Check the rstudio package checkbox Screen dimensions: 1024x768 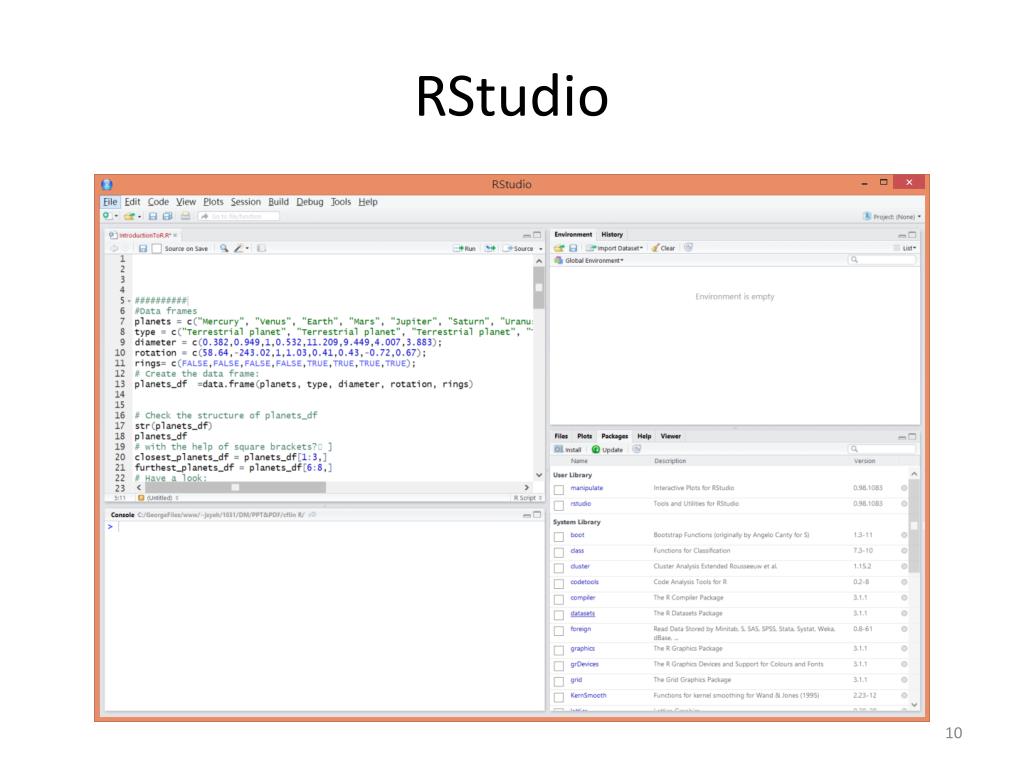[559, 505]
